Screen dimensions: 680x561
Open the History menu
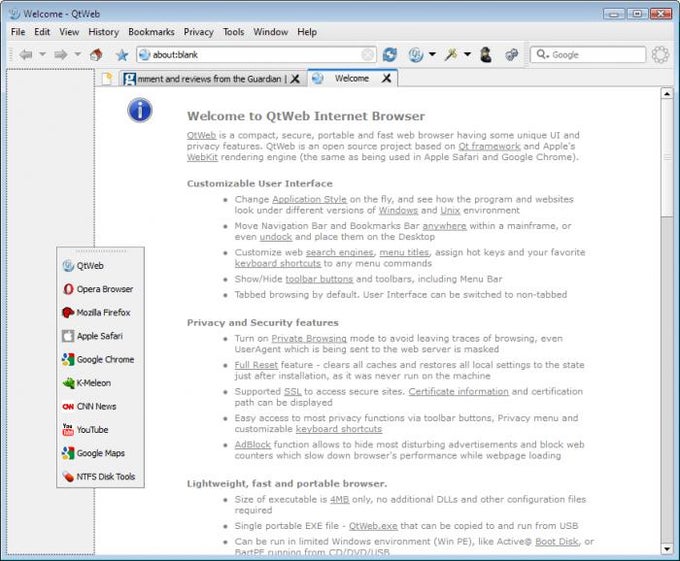[103, 32]
